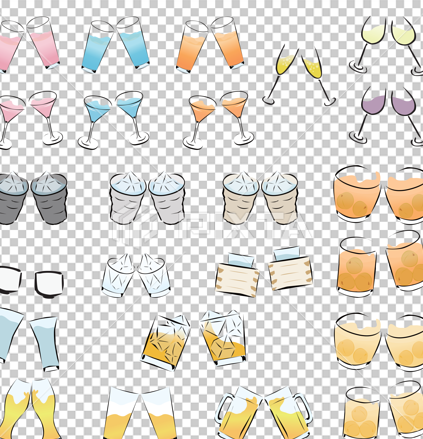This screenshot has height=439, width=423.
Task: Click the whiskey rocks glasses with ice
Action: (x=195, y=340)
